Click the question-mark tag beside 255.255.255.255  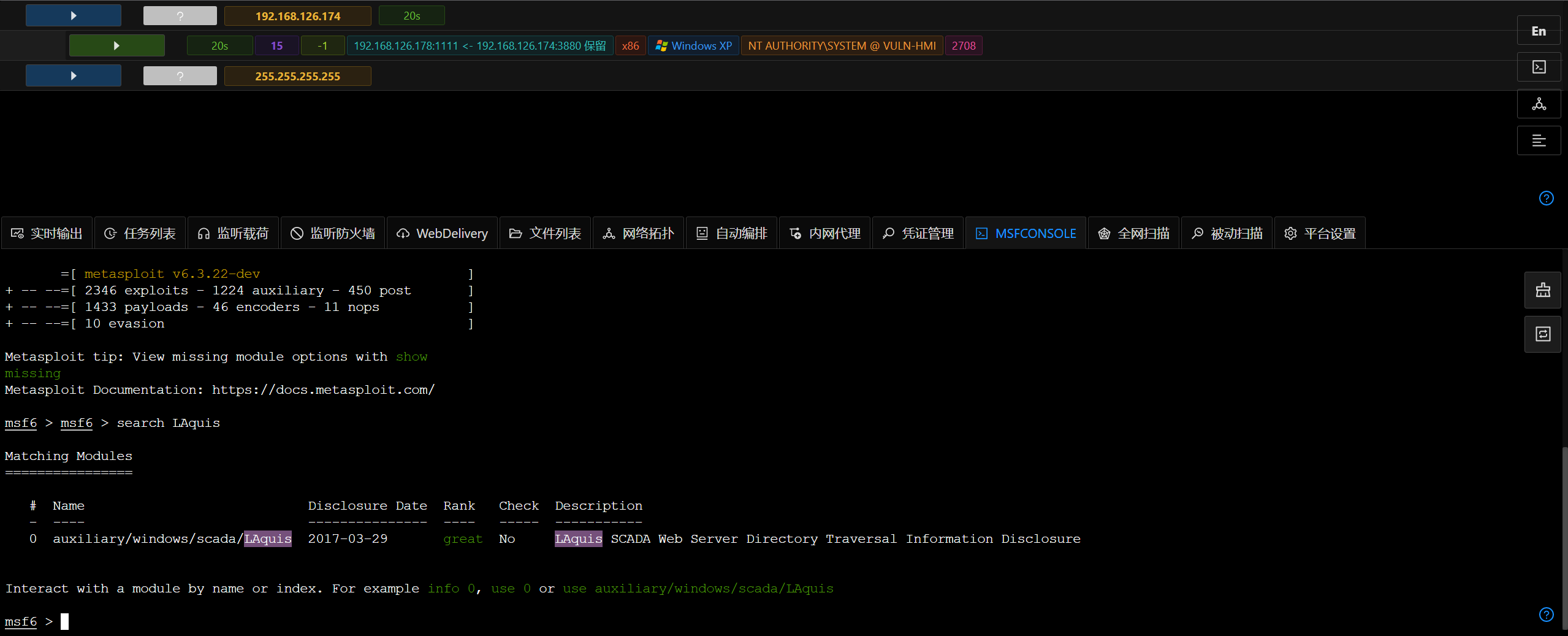point(180,76)
